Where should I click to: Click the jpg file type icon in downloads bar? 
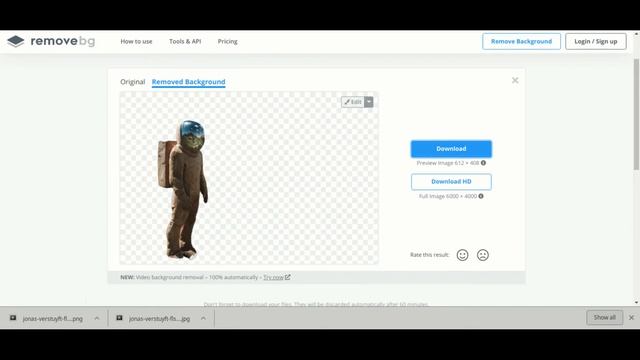119,318
